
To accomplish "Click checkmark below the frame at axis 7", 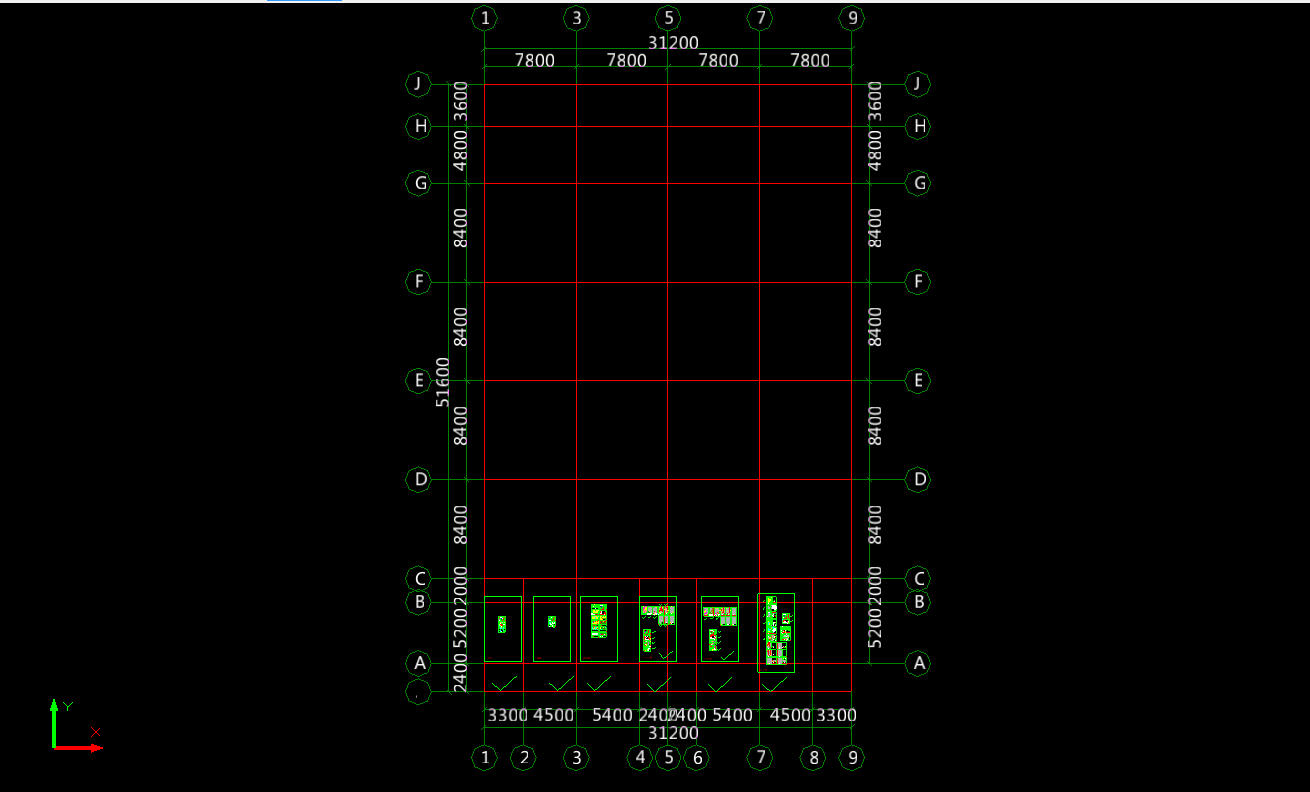I will point(774,684).
